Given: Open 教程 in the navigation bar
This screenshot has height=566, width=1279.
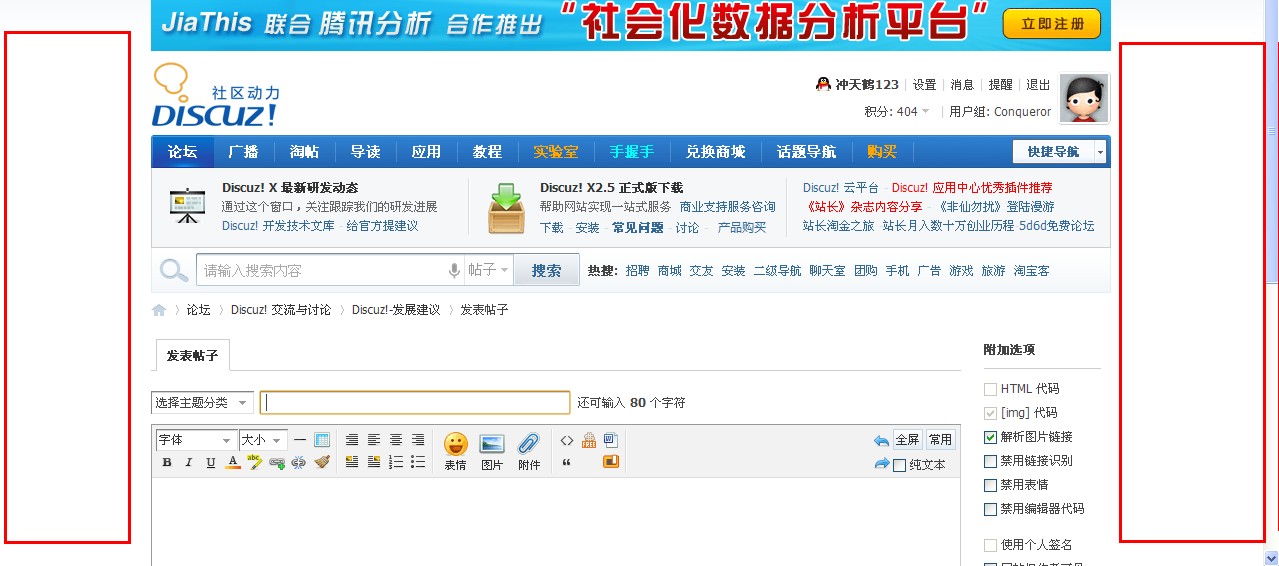Looking at the screenshot, I should 487,152.
